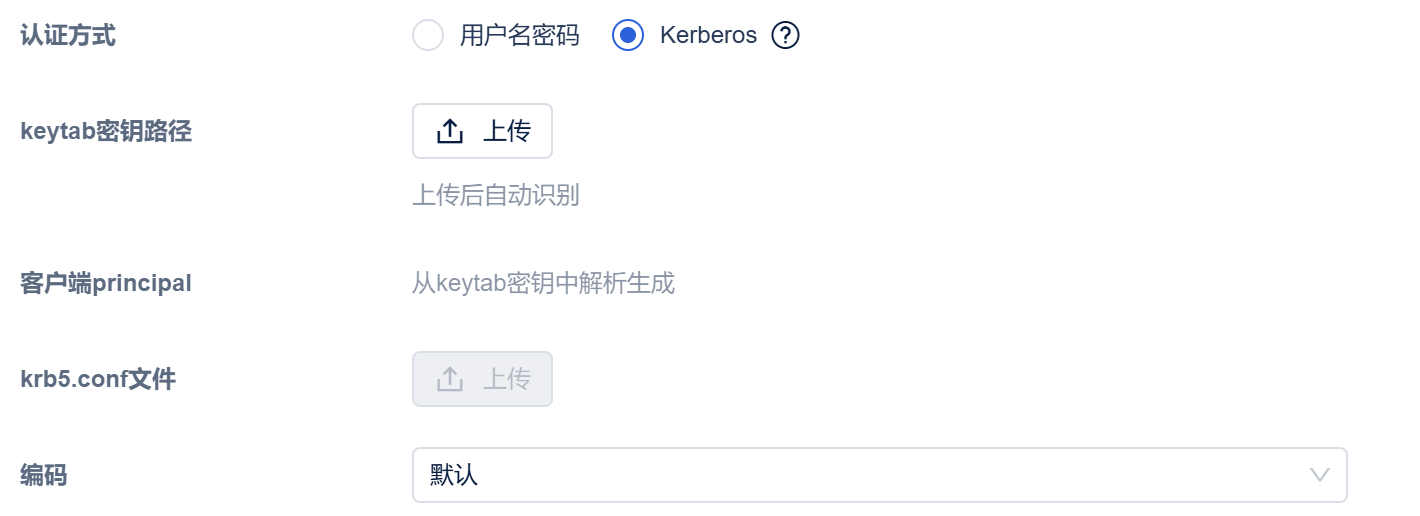Click the 上传 text inside the keytab upload button
This screenshot has width=1420, height=516.
click(x=507, y=131)
